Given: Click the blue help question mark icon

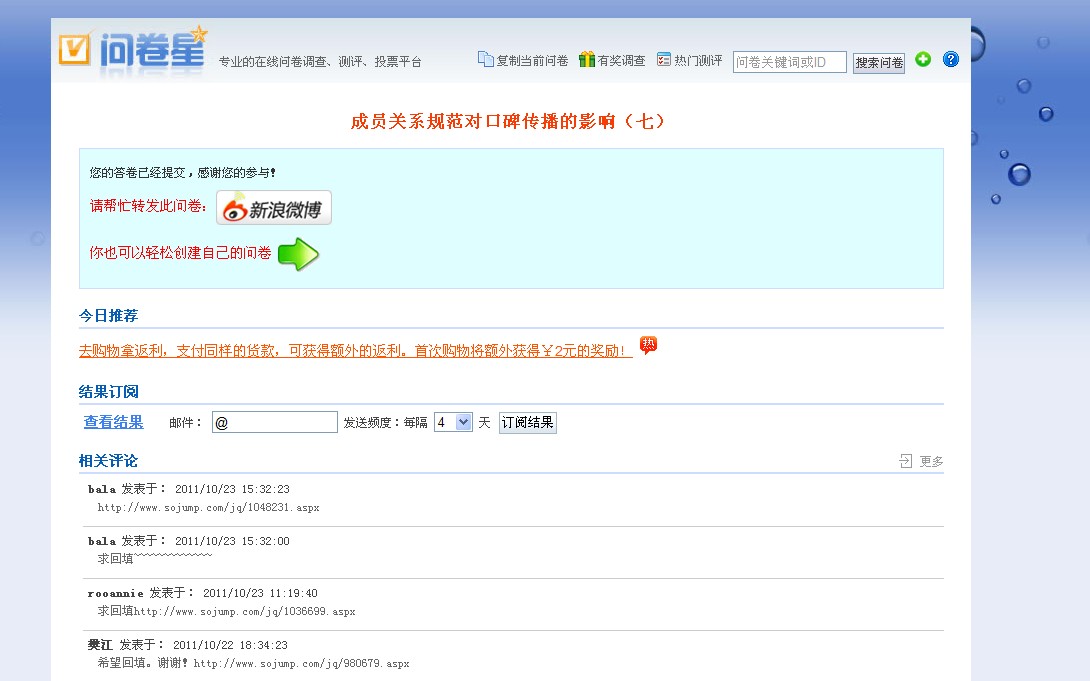Looking at the screenshot, I should coord(950,59).
